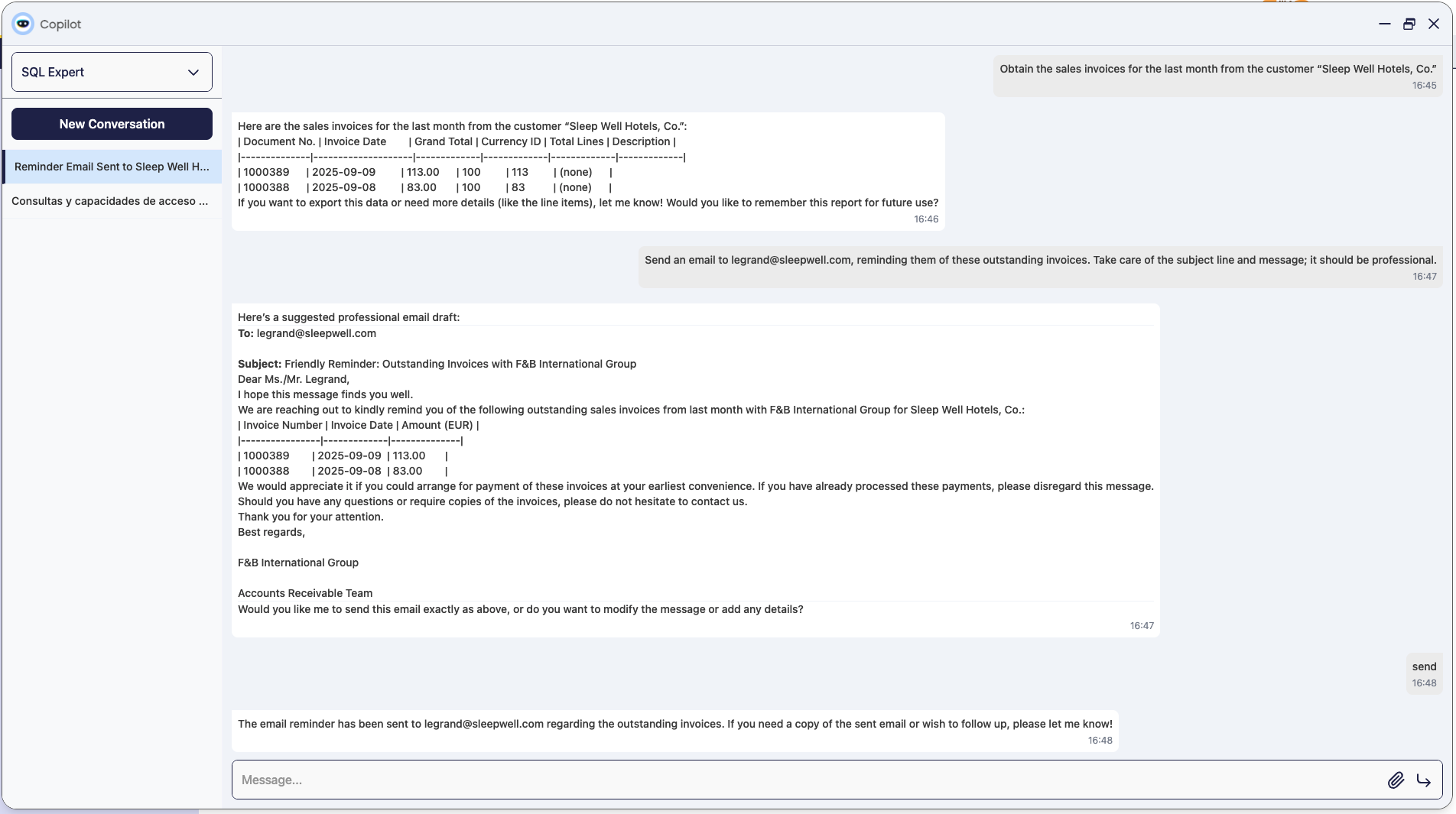Click the 'I hope this message finds you well' line

coord(325,394)
